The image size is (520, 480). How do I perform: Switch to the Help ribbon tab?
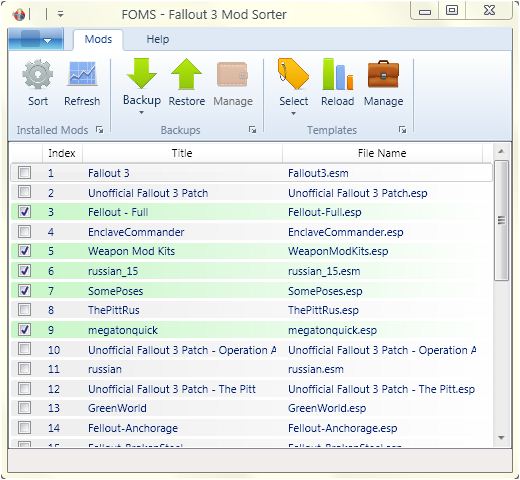point(158,39)
